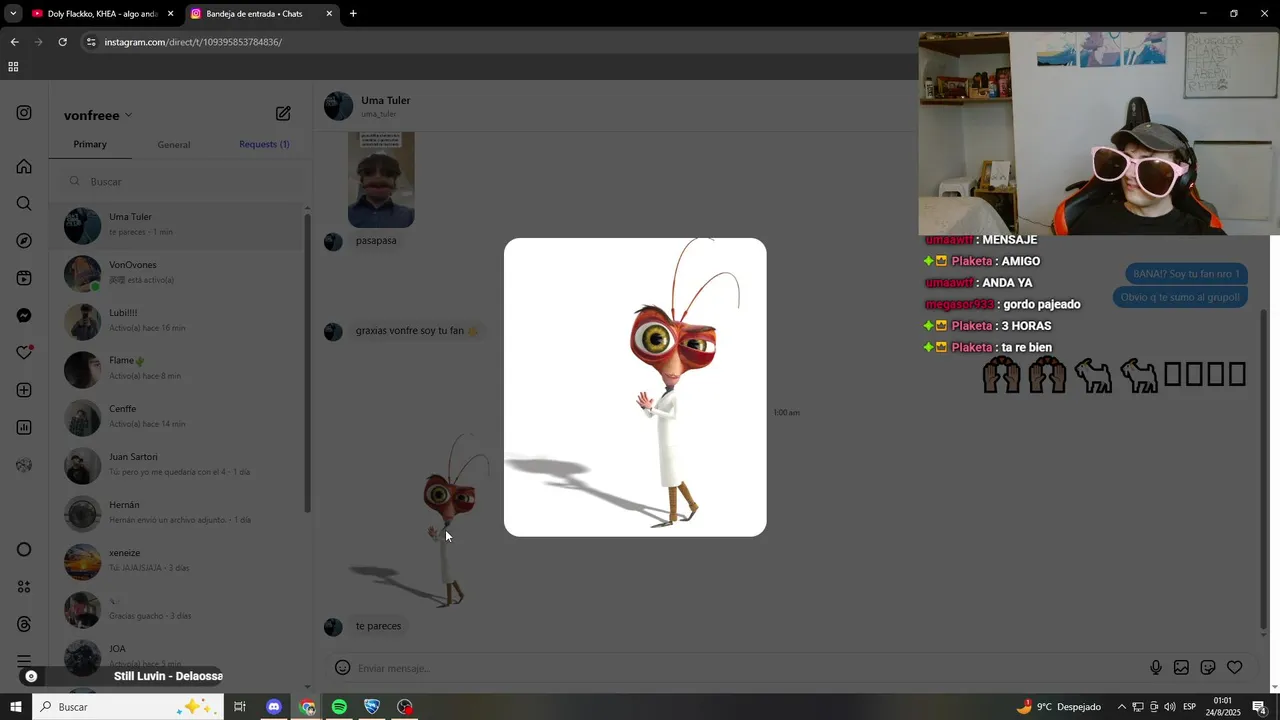Open the face video thumbnail in chat
Screen dimensions: 1280x720
pos(381,179)
